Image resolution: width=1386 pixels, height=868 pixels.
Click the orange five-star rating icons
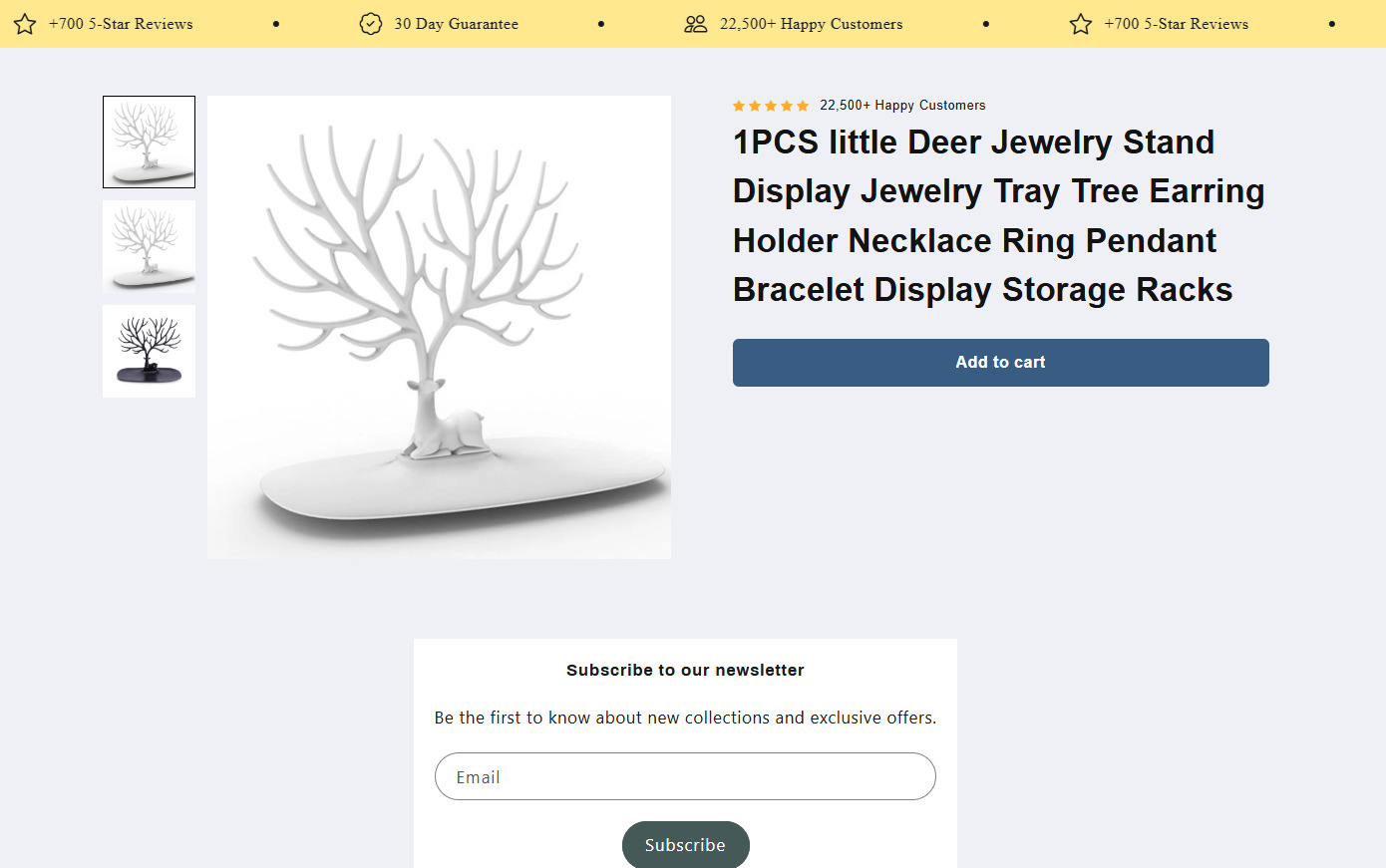click(771, 106)
